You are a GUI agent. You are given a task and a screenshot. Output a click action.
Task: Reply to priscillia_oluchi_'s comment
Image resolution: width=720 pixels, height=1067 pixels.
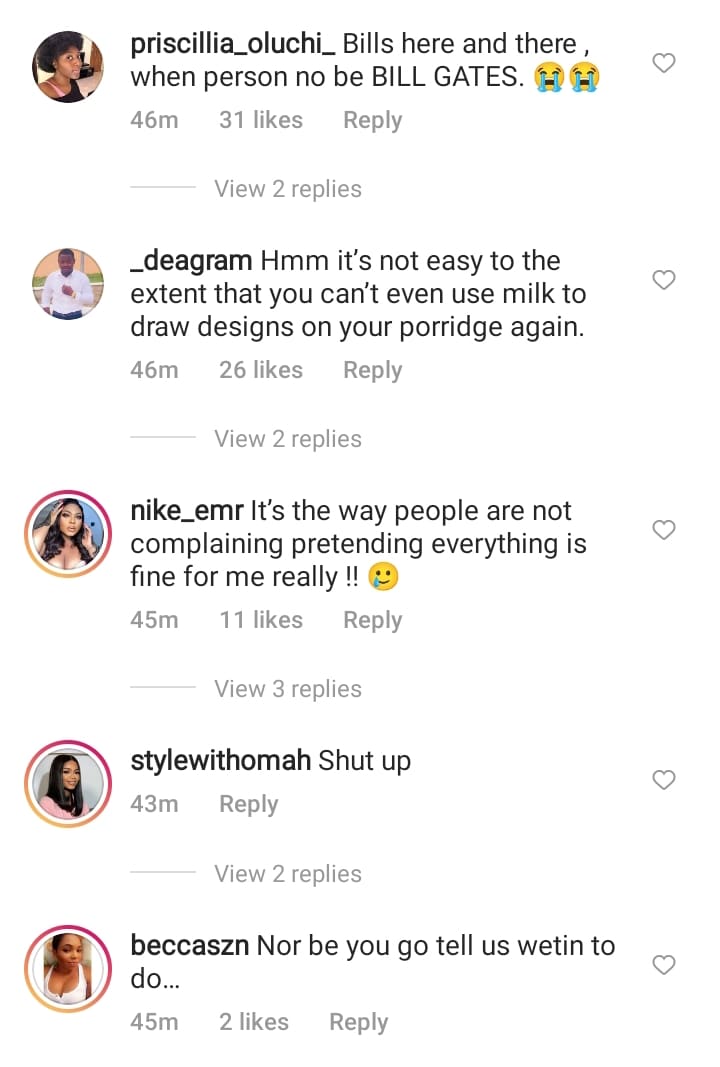point(372,120)
